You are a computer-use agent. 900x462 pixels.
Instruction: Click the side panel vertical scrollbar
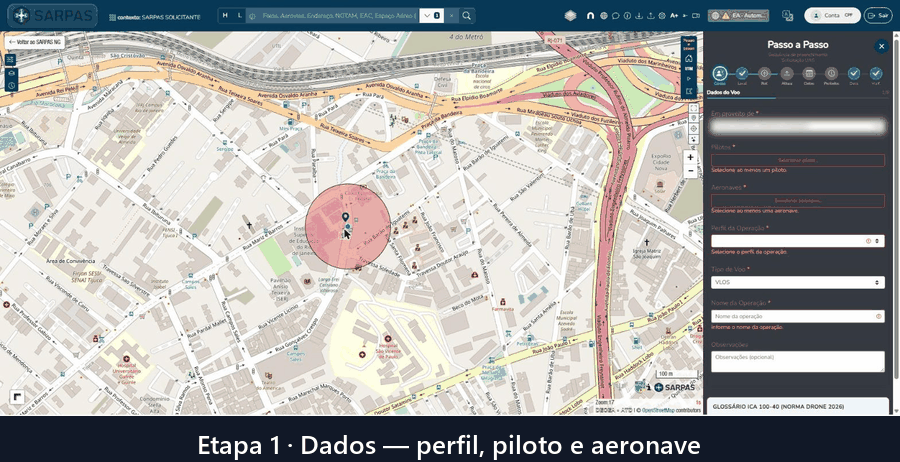[x=895, y=207]
